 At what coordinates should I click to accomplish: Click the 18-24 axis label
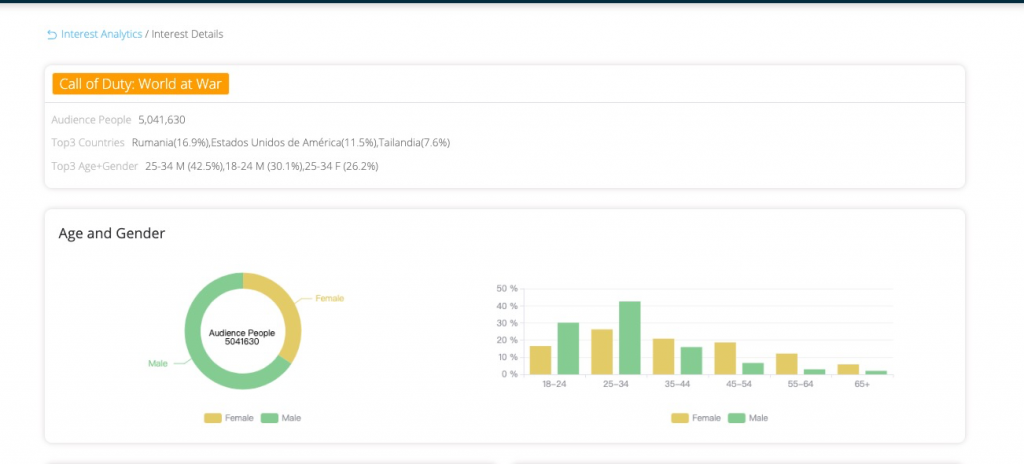[554, 384]
